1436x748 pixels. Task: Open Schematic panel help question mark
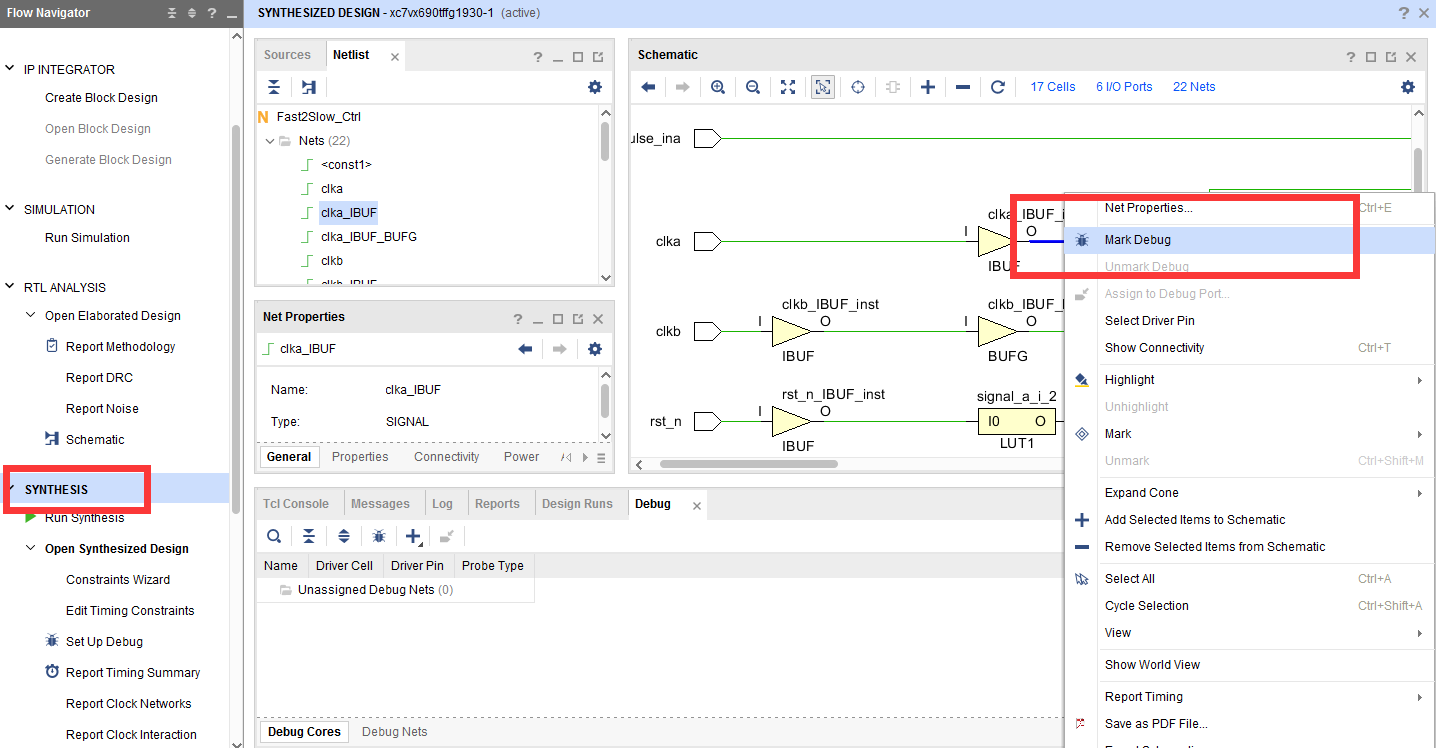(1351, 57)
